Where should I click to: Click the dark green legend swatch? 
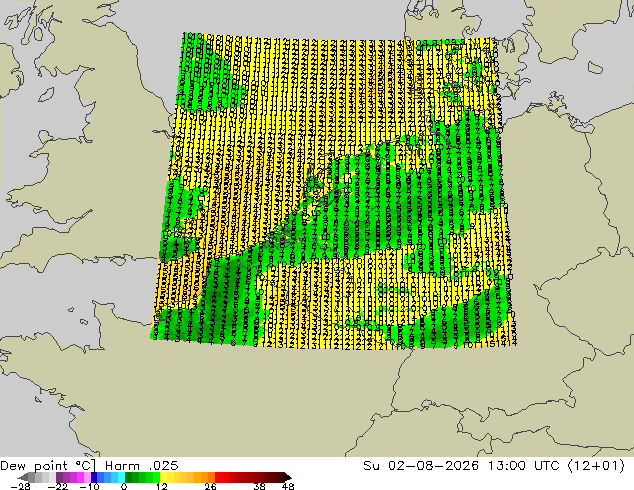[x=129, y=477]
